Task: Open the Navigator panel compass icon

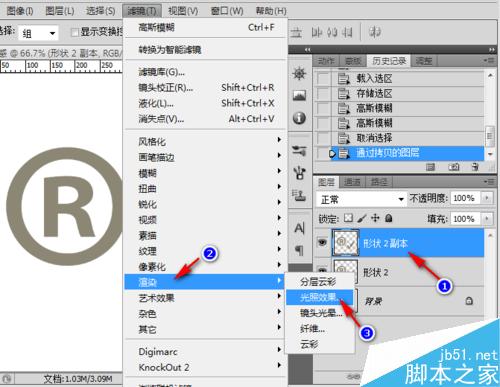Action: pos(299,73)
